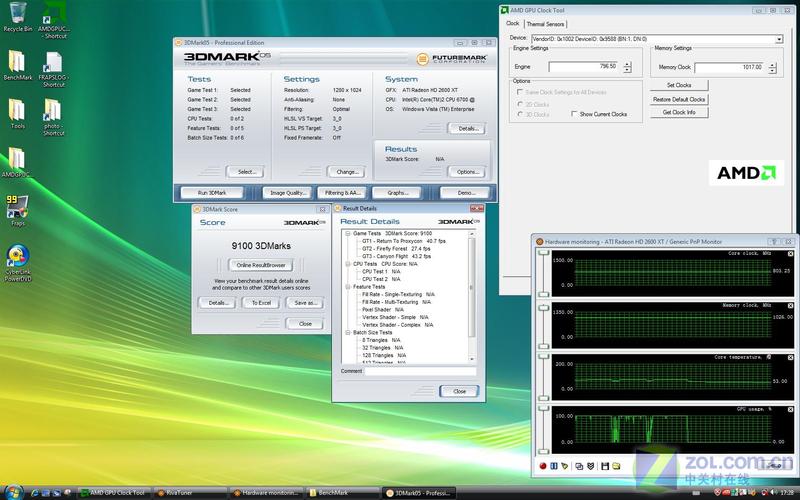Click the Graphs button in 3DMark05
The width and height of the screenshot is (800, 500).
(x=397, y=193)
